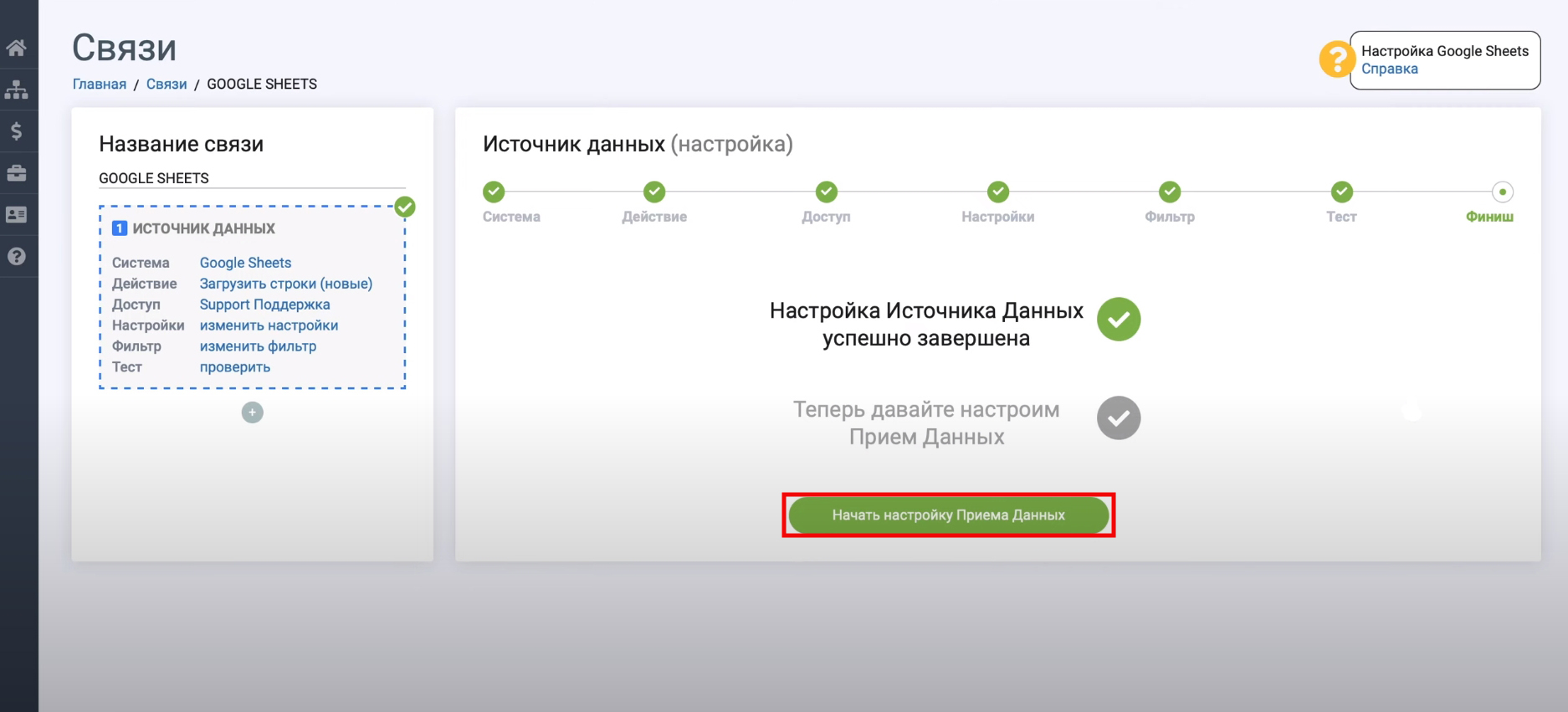Click the grey checkmark next to Прием Данных
Image resolution: width=1568 pixels, height=712 pixels.
(1119, 417)
